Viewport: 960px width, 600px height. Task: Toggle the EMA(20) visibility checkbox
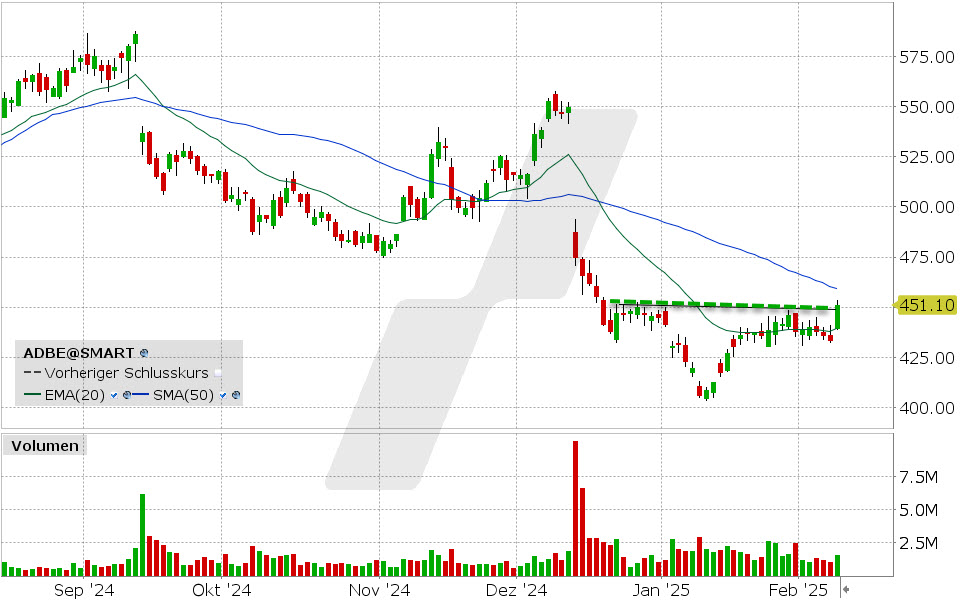(x=114, y=396)
